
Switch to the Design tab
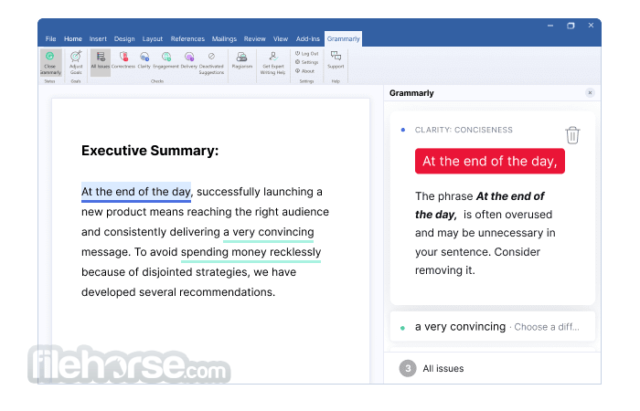click(x=124, y=39)
